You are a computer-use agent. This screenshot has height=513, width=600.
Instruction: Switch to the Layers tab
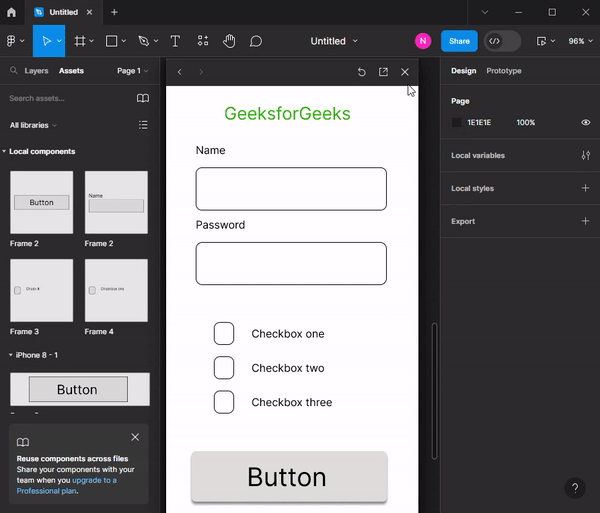[36, 71]
